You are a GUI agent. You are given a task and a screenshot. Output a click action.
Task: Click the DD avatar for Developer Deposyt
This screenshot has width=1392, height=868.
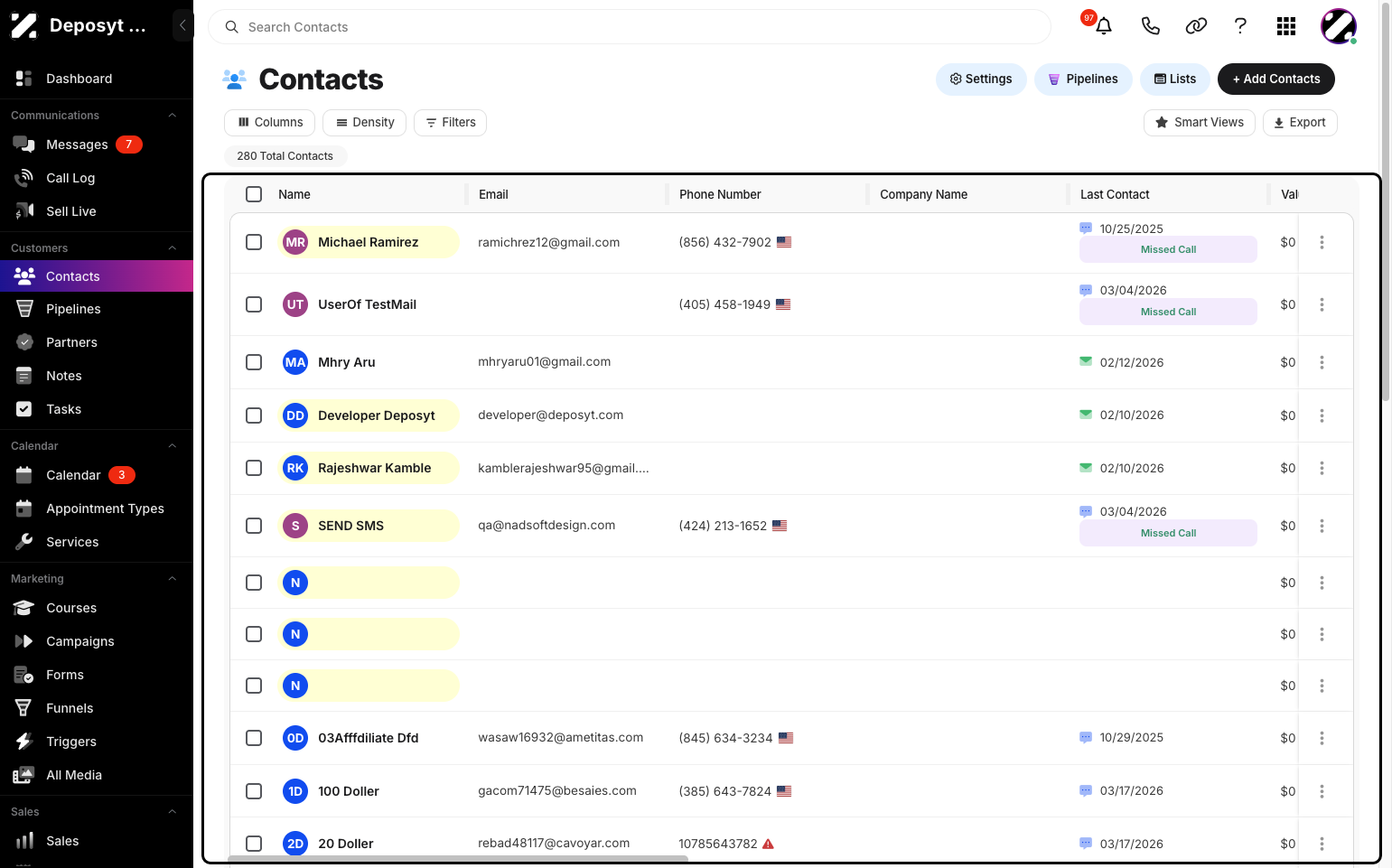295,415
